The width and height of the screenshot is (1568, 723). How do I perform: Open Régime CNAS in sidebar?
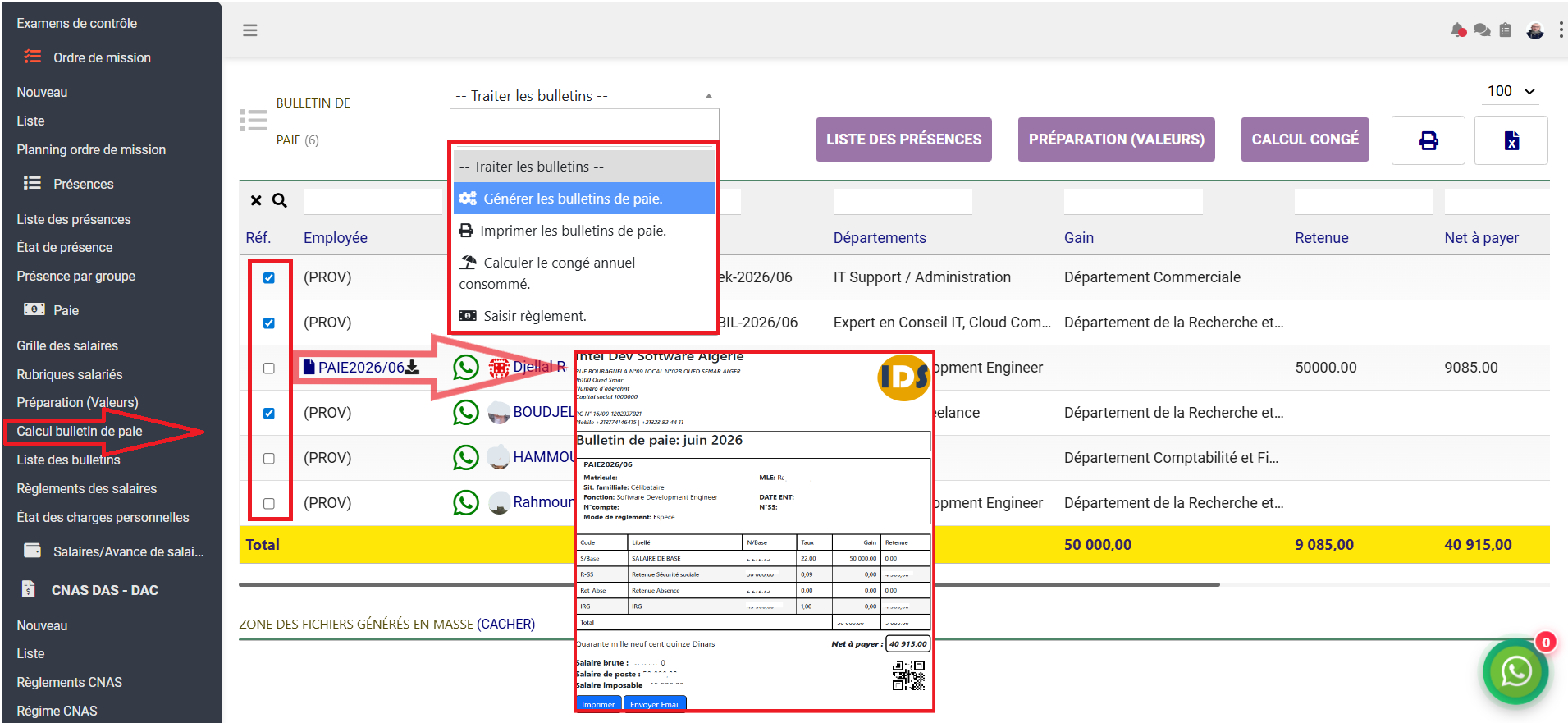point(57,711)
